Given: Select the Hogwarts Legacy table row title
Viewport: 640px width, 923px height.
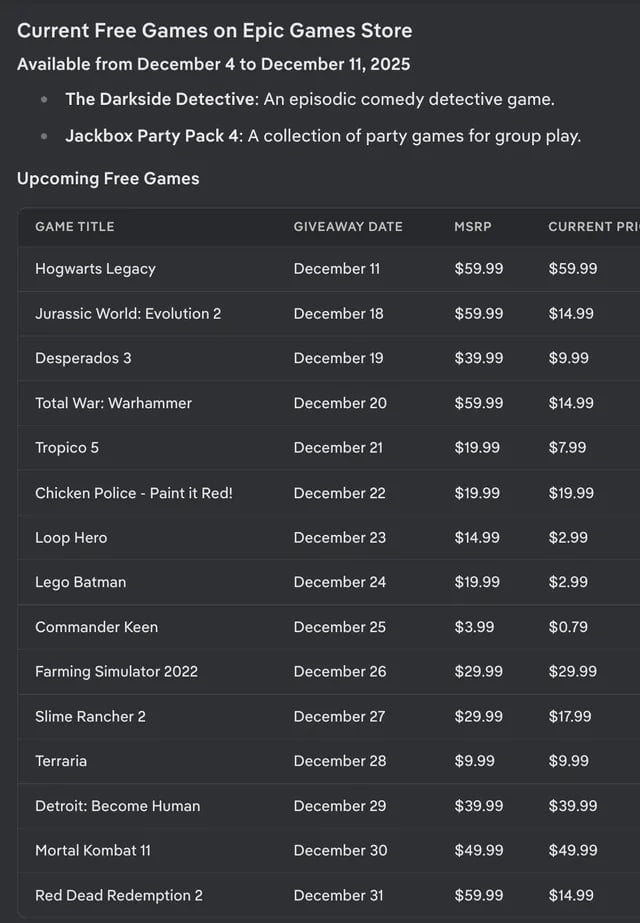Looking at the screenshot, I should pos(95,268).
